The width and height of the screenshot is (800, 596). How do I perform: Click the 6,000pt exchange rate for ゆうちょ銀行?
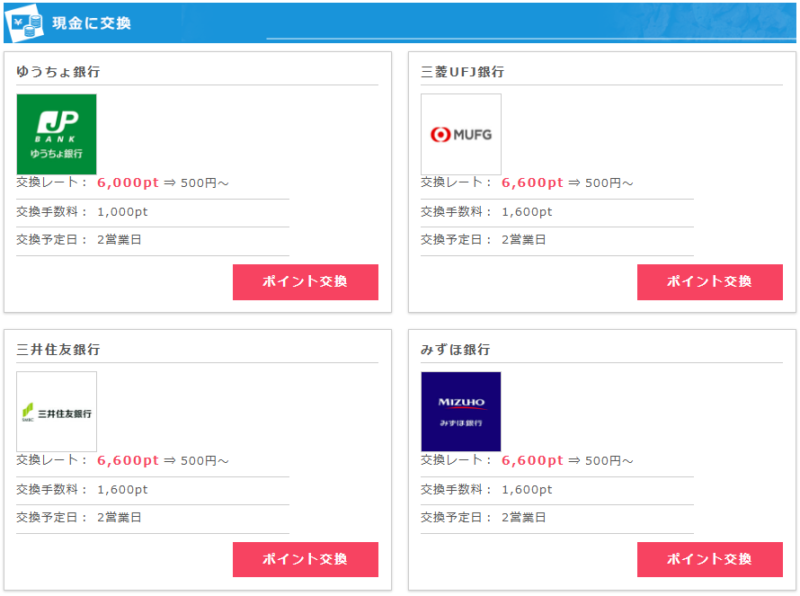coord(128,183)
